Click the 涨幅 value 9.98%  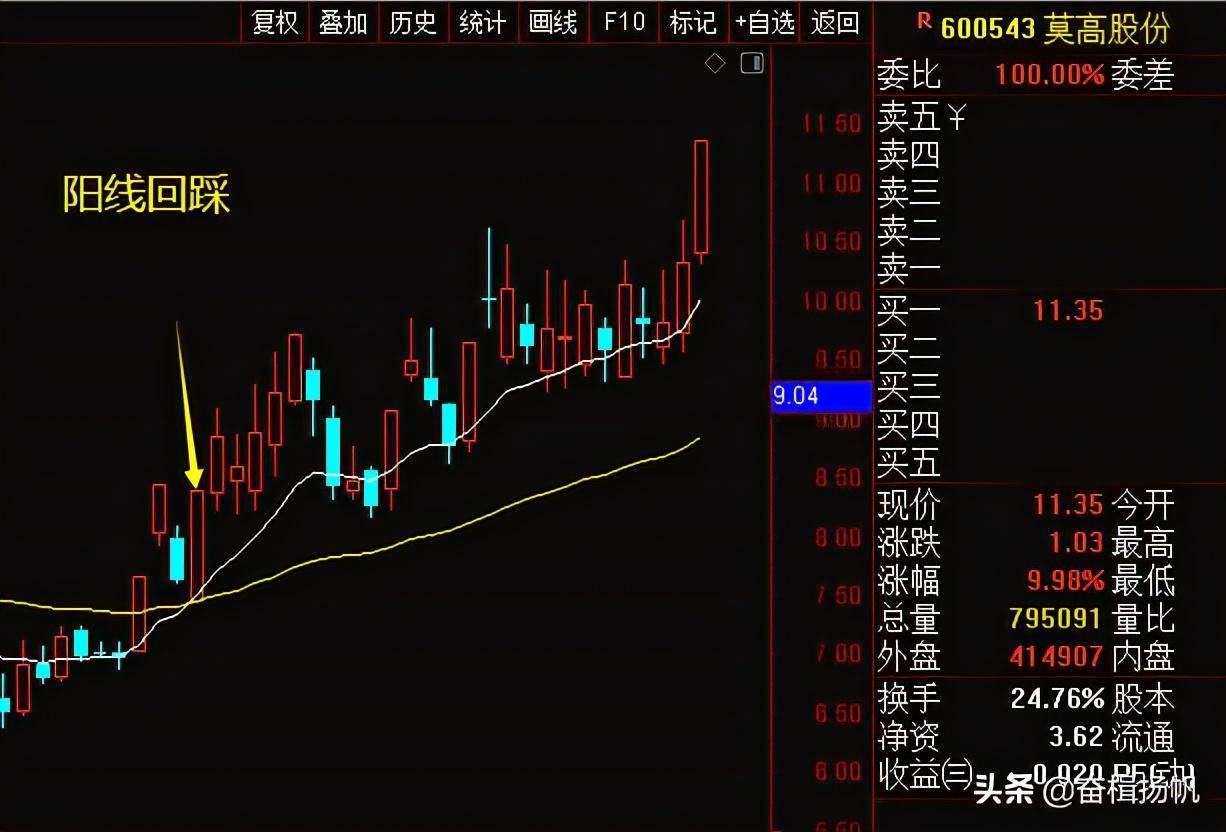click(x=1066, y=581)
